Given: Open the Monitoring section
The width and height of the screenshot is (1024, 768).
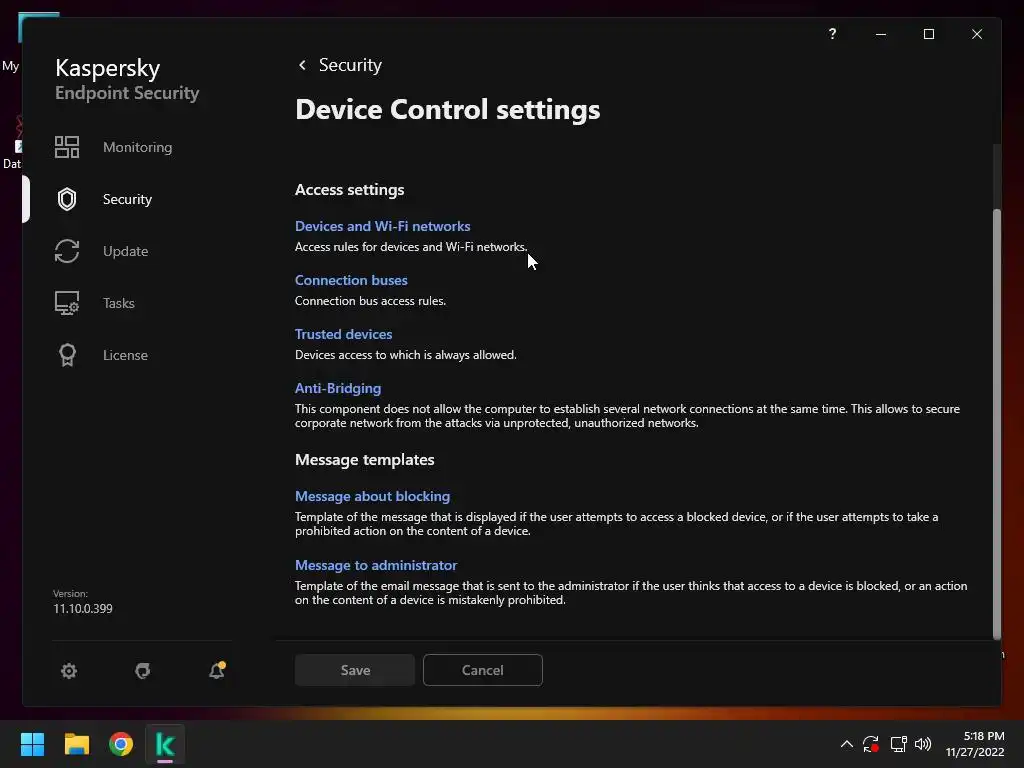Looking at the screenshot, I should (x=137, y=147).
